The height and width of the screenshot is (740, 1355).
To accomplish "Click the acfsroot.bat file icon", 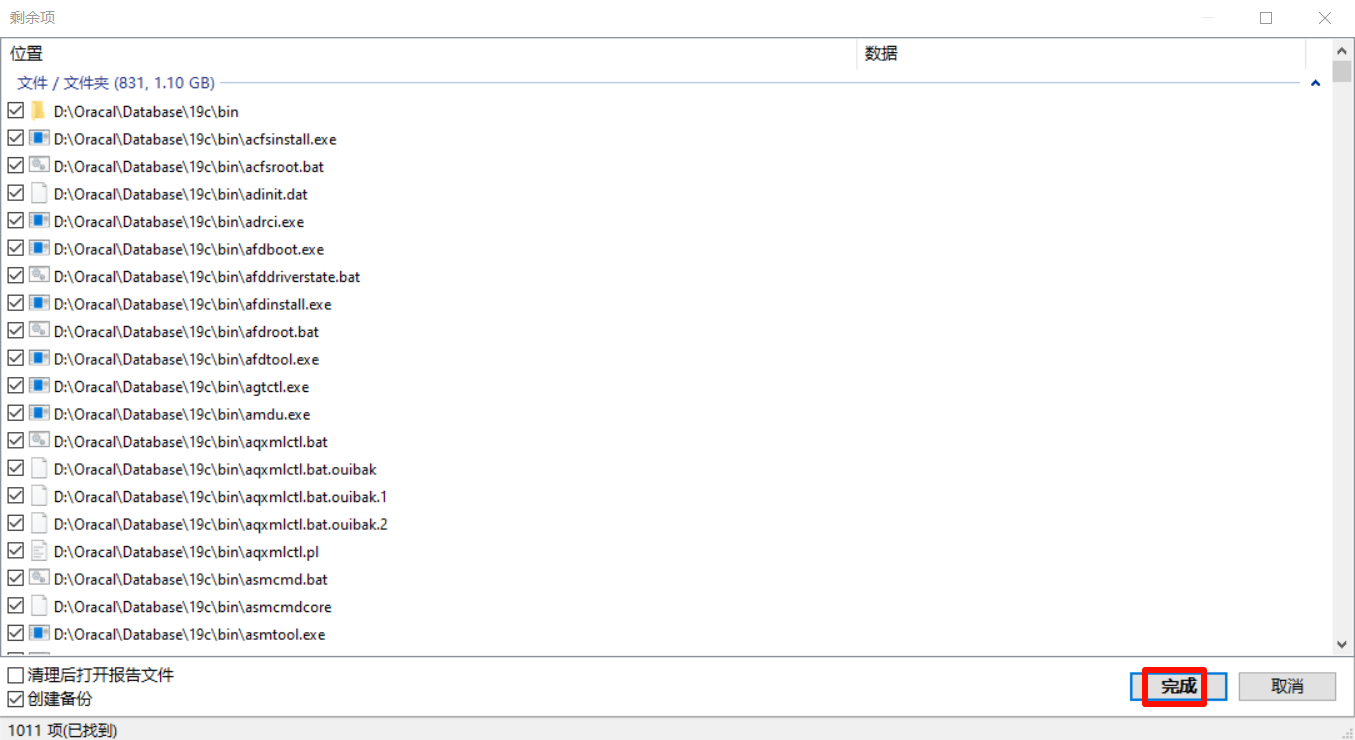I will point(39,166).
